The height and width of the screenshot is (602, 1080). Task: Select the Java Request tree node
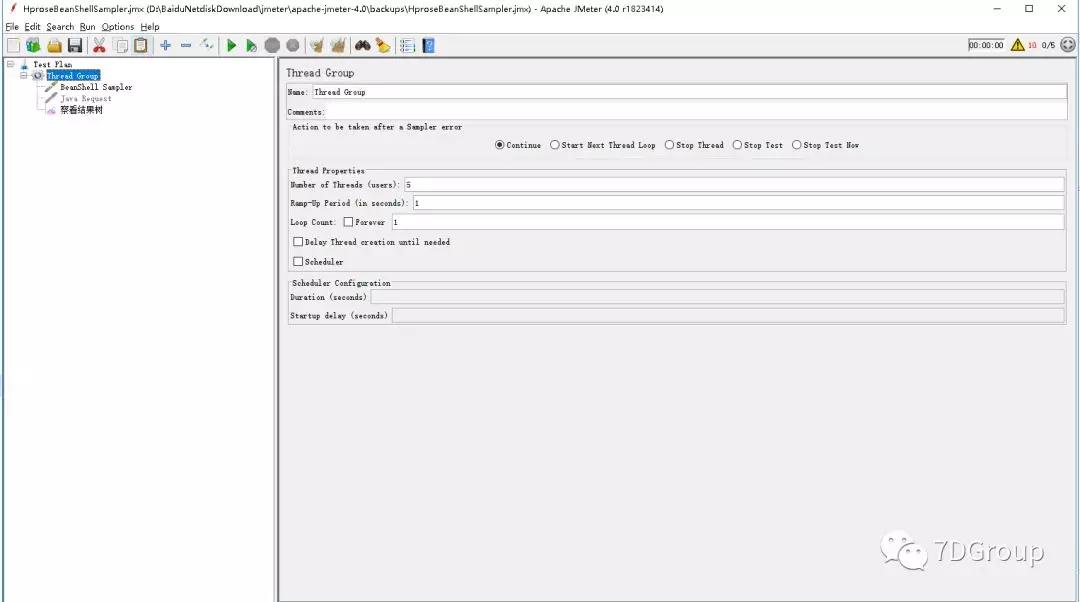pyautogui.click(x=85, y=98)
